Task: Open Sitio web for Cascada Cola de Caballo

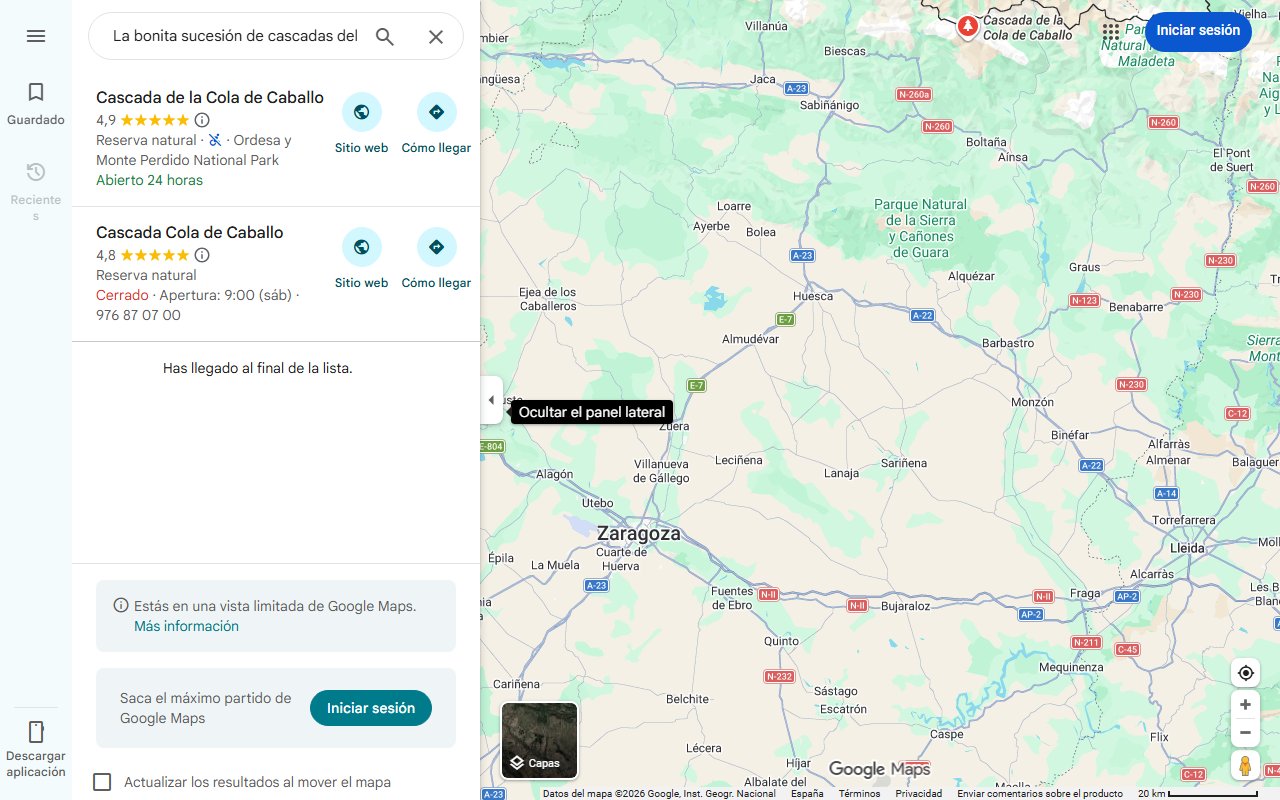Action: (x=361, y=258)
